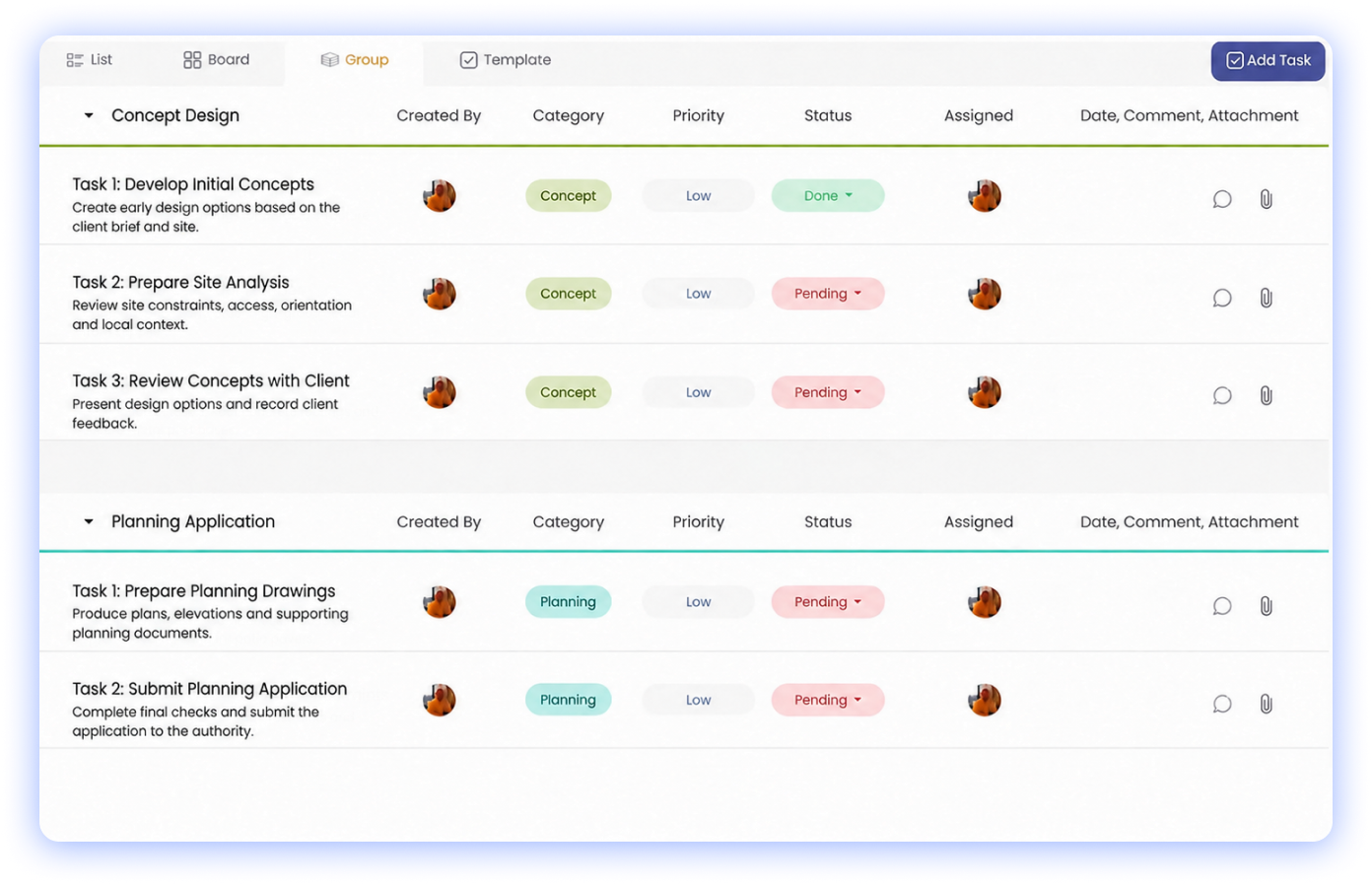Click Status column header in Planning Application group
Viewport: 1372px width, 885px height.
[x=828, y=522]
